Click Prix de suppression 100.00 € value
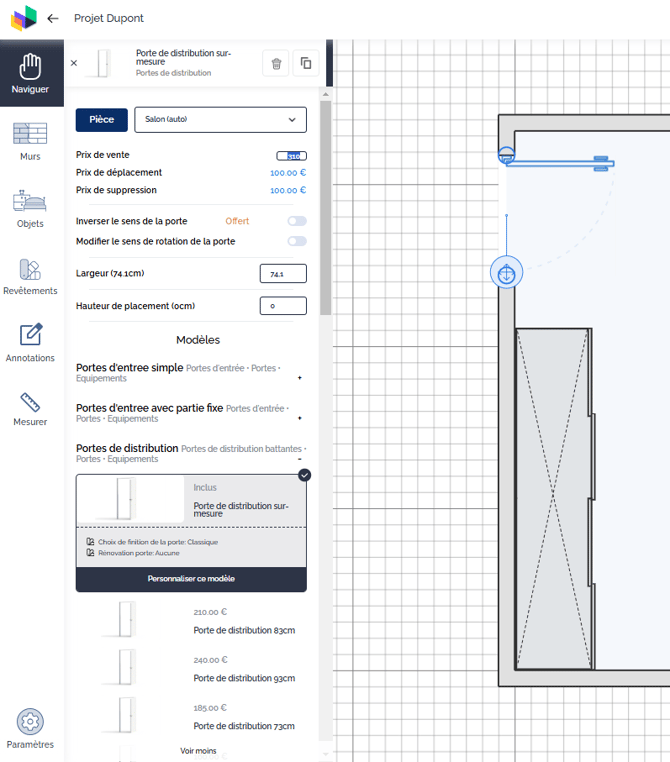Image resolution: width=670 pixels, height=762 pixels. click(x=288, y=190)
